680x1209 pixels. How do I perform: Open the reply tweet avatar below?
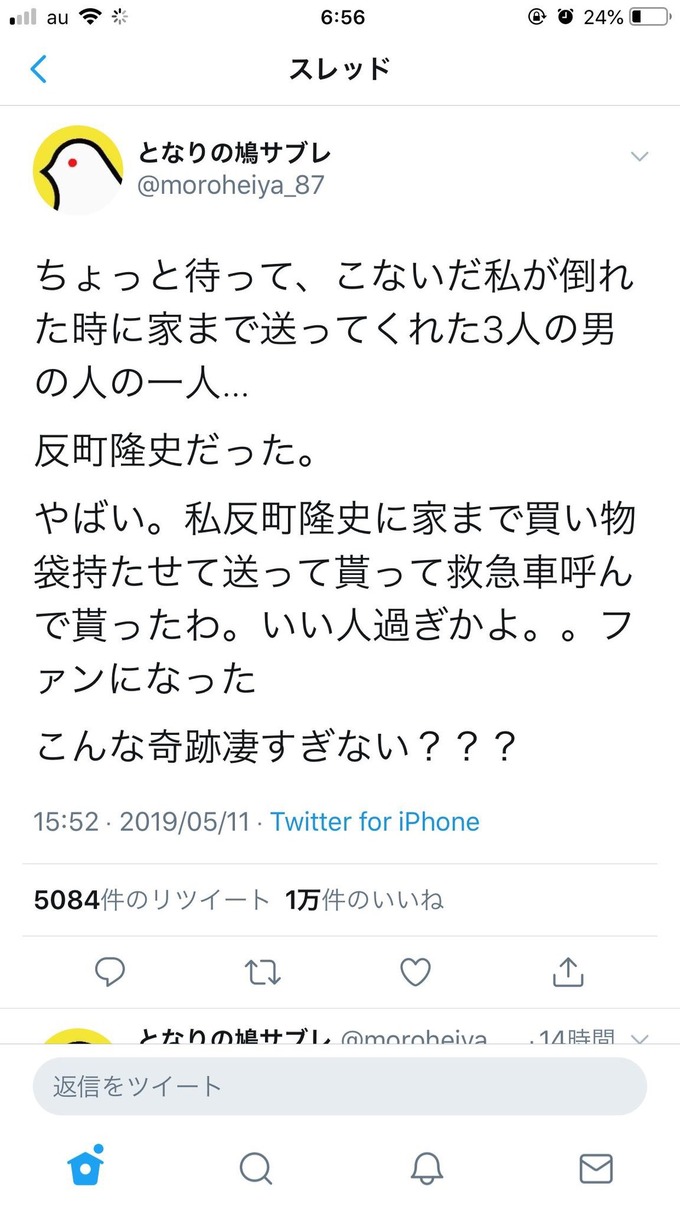(x=78, y=1036)
